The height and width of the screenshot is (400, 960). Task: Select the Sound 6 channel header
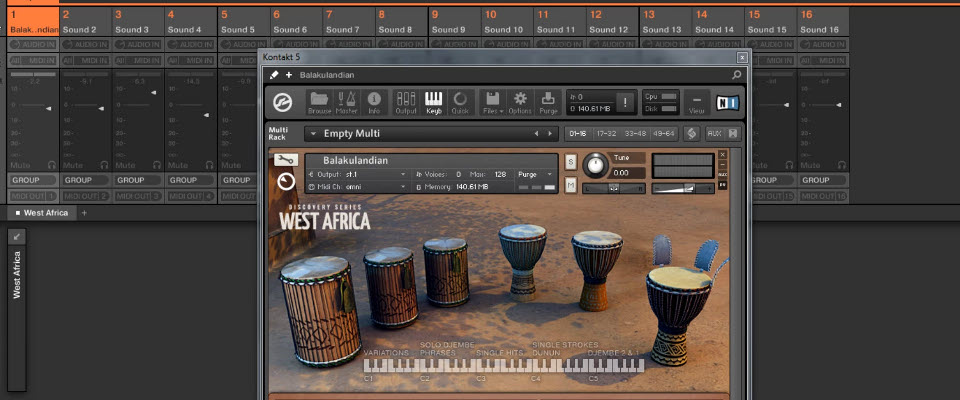click(296, 21)
